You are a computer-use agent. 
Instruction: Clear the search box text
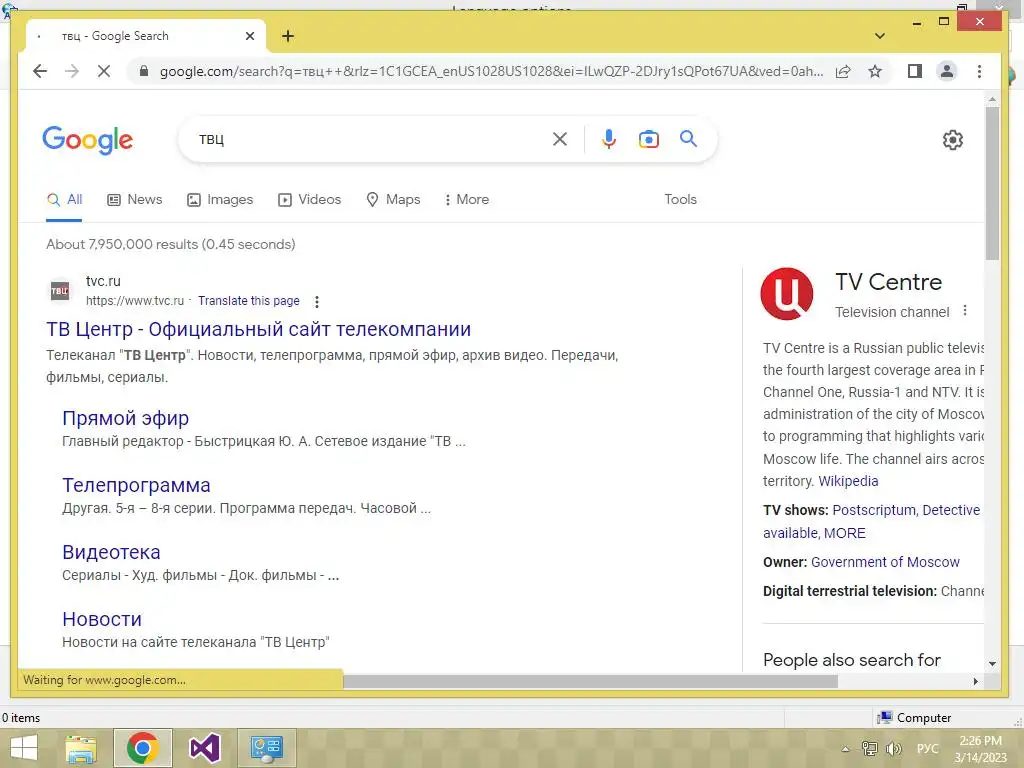click(560, 139)
